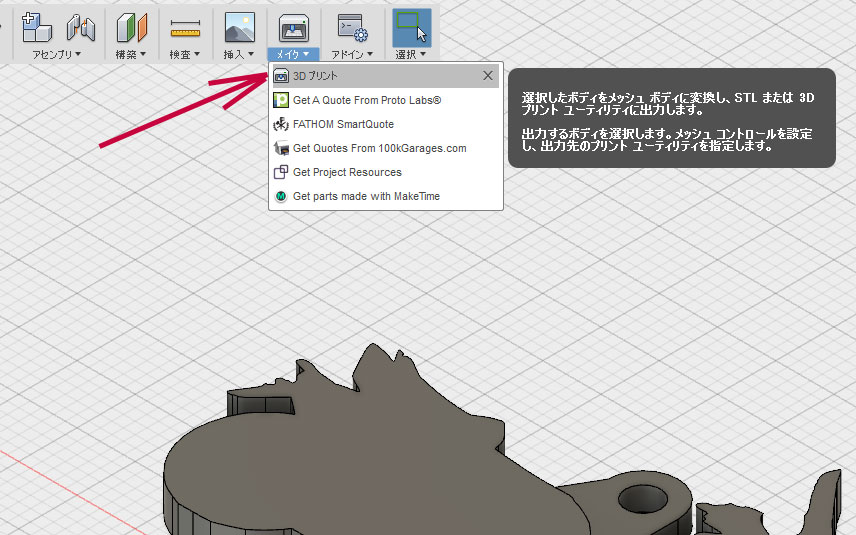This screenshot has height=535, width=856.
Task: Select Get A Quote From Proto Labs
Action: click(x=366, y=100)
